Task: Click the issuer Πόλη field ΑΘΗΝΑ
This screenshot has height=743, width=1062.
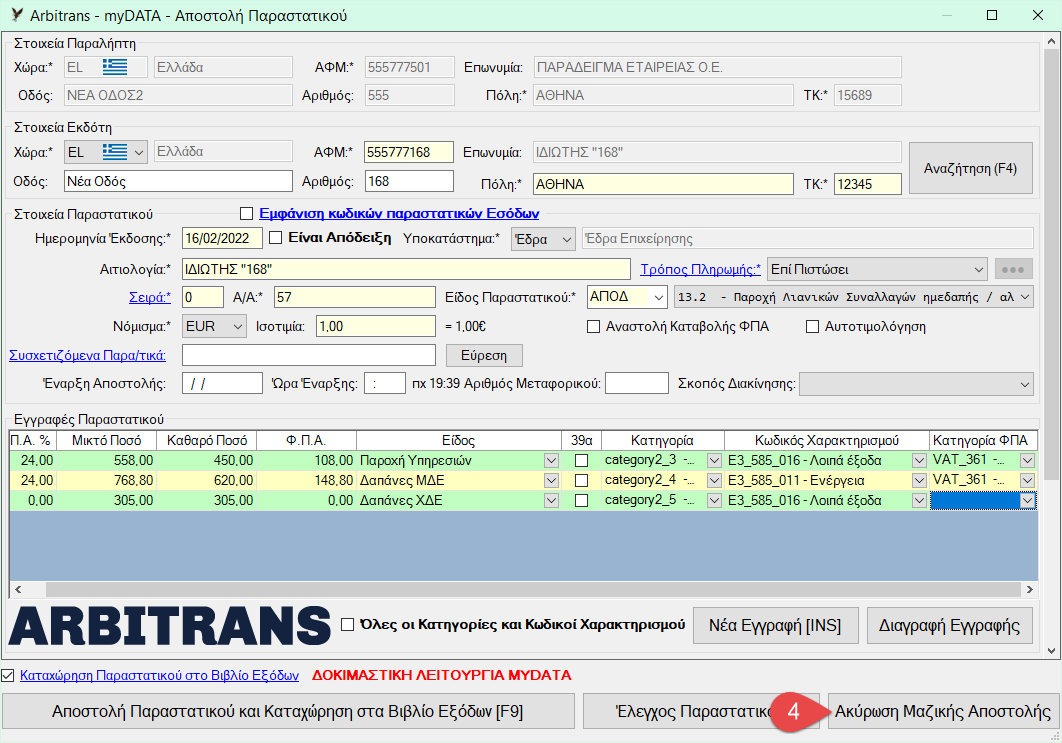Action: pos(663,184)
